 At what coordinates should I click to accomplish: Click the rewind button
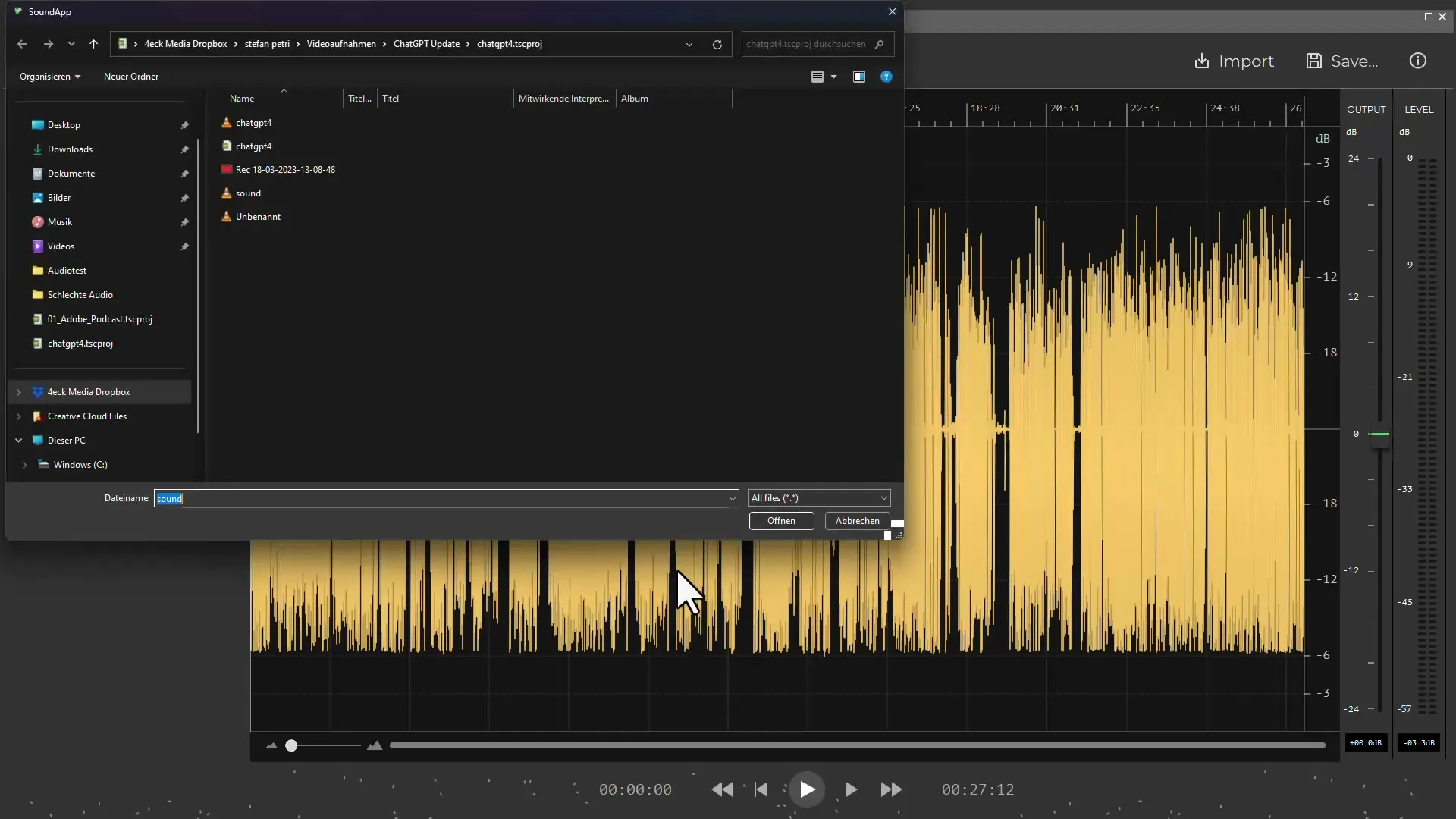(722, 789)
